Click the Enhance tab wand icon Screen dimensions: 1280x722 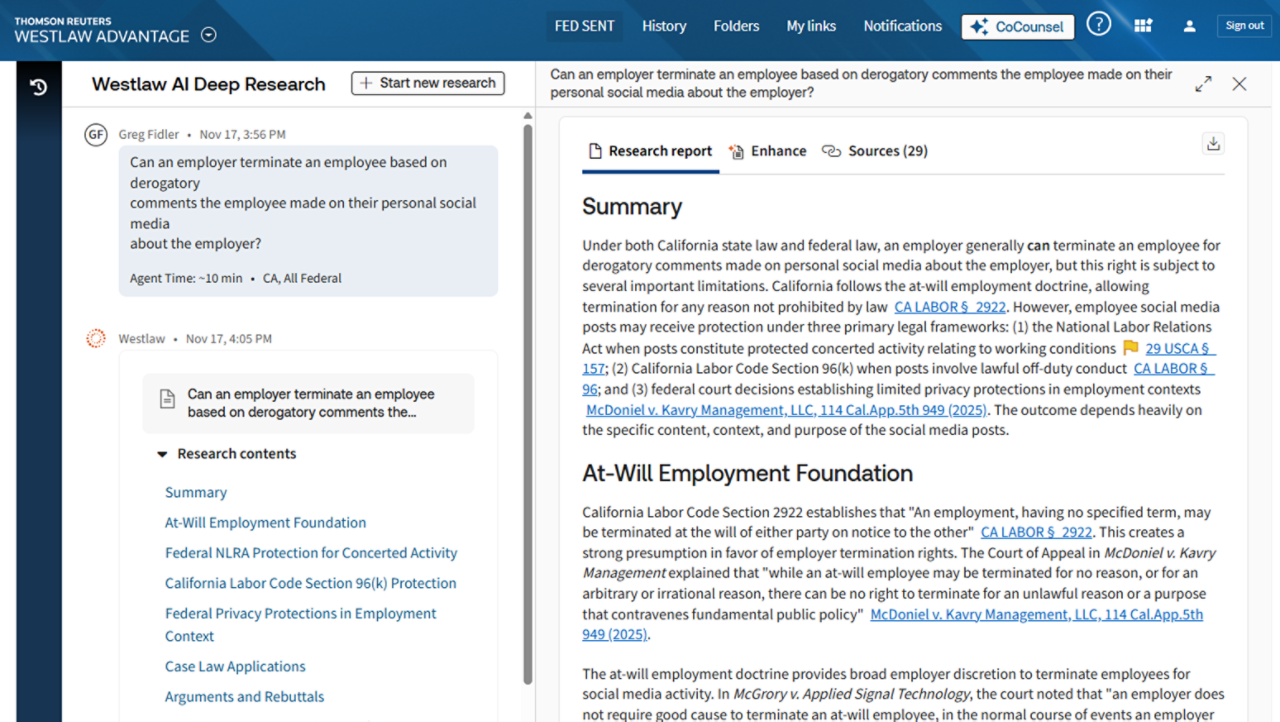737,150
